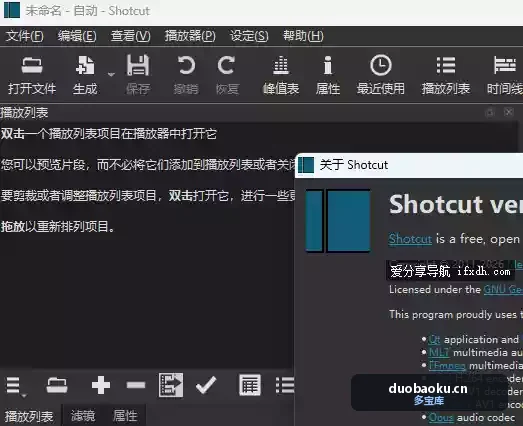Open the Qt link in About dialog
The height and width of the screenshot is (426, 523).
tap(434, 340)
